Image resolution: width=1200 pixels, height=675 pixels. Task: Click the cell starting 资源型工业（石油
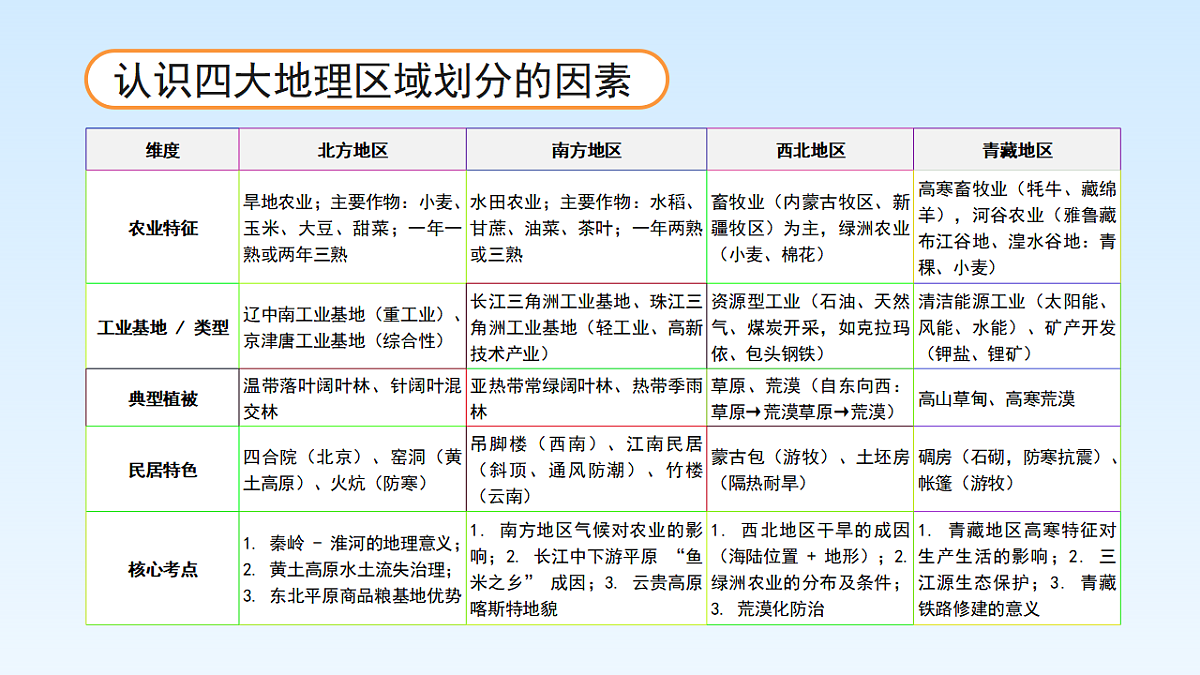[810, 326]
